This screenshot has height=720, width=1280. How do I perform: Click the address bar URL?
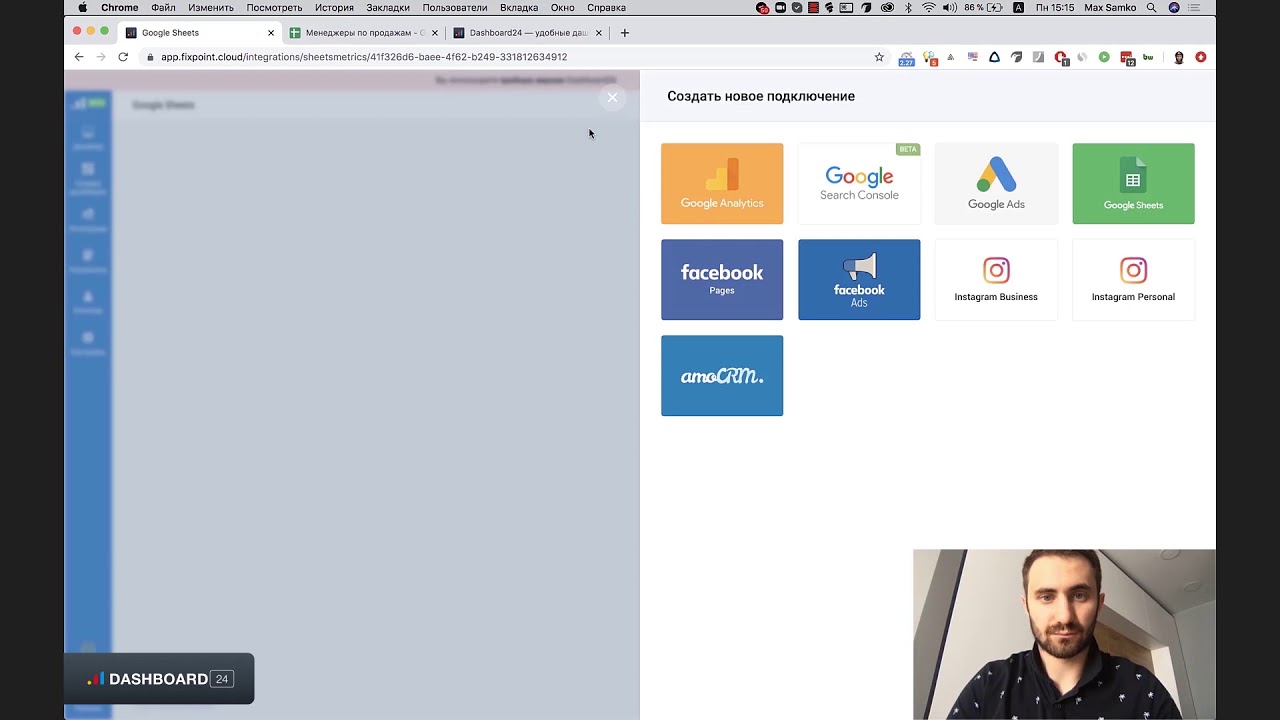tap(364, 57)
